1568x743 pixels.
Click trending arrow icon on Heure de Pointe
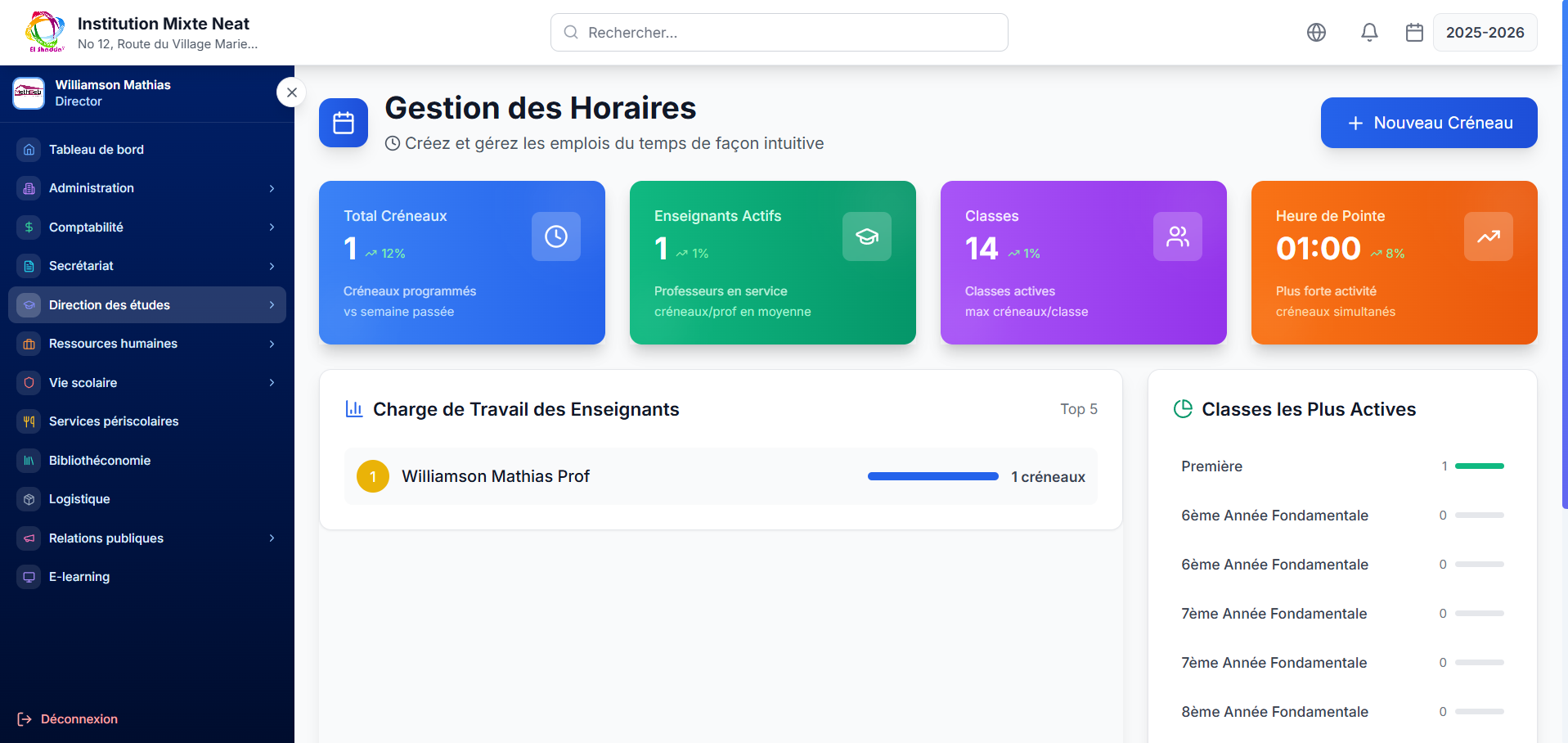tap(1488, 236)
